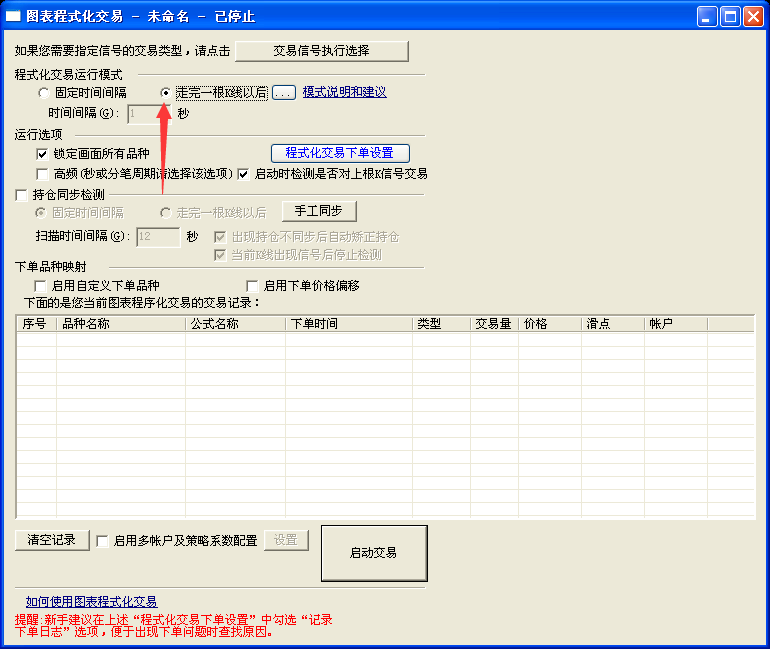The width and height of the screenshot is (770, 649).
Task: Click the 时间间隔 seconds input field
Action: (x=149, y=114)
